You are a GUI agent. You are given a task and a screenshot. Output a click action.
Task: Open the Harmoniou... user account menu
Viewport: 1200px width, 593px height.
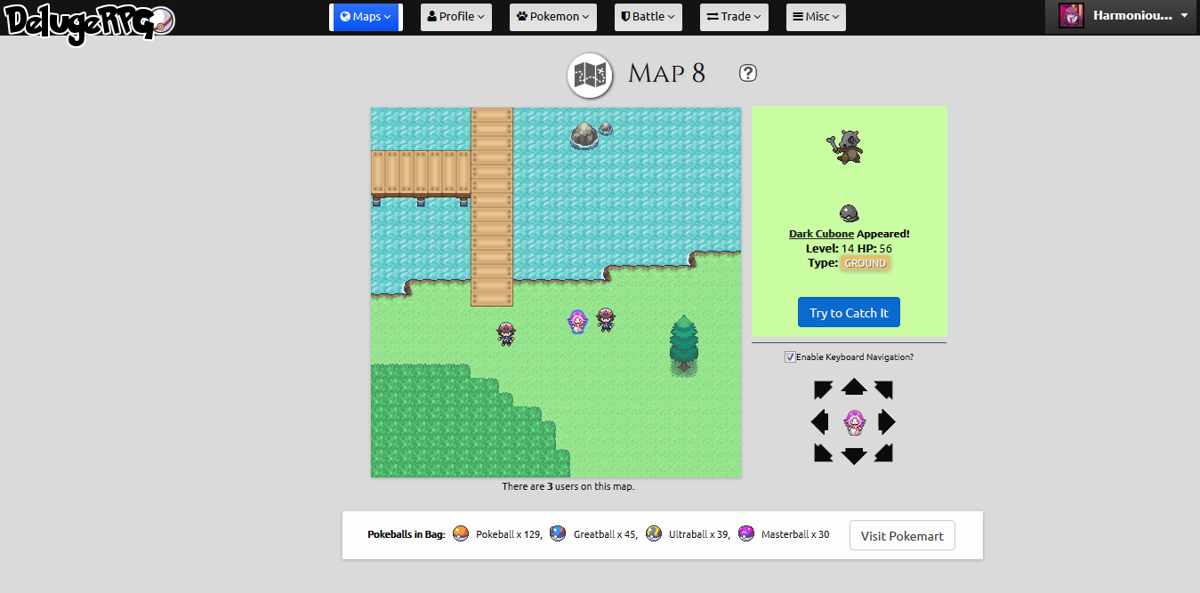(1122, 16)
